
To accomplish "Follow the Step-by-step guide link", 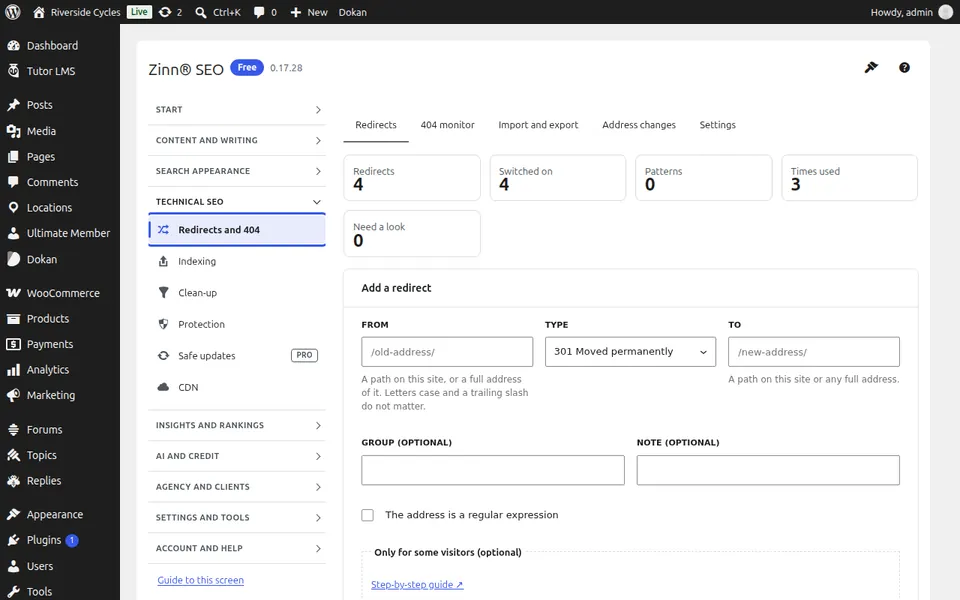I will coord(417,585).
